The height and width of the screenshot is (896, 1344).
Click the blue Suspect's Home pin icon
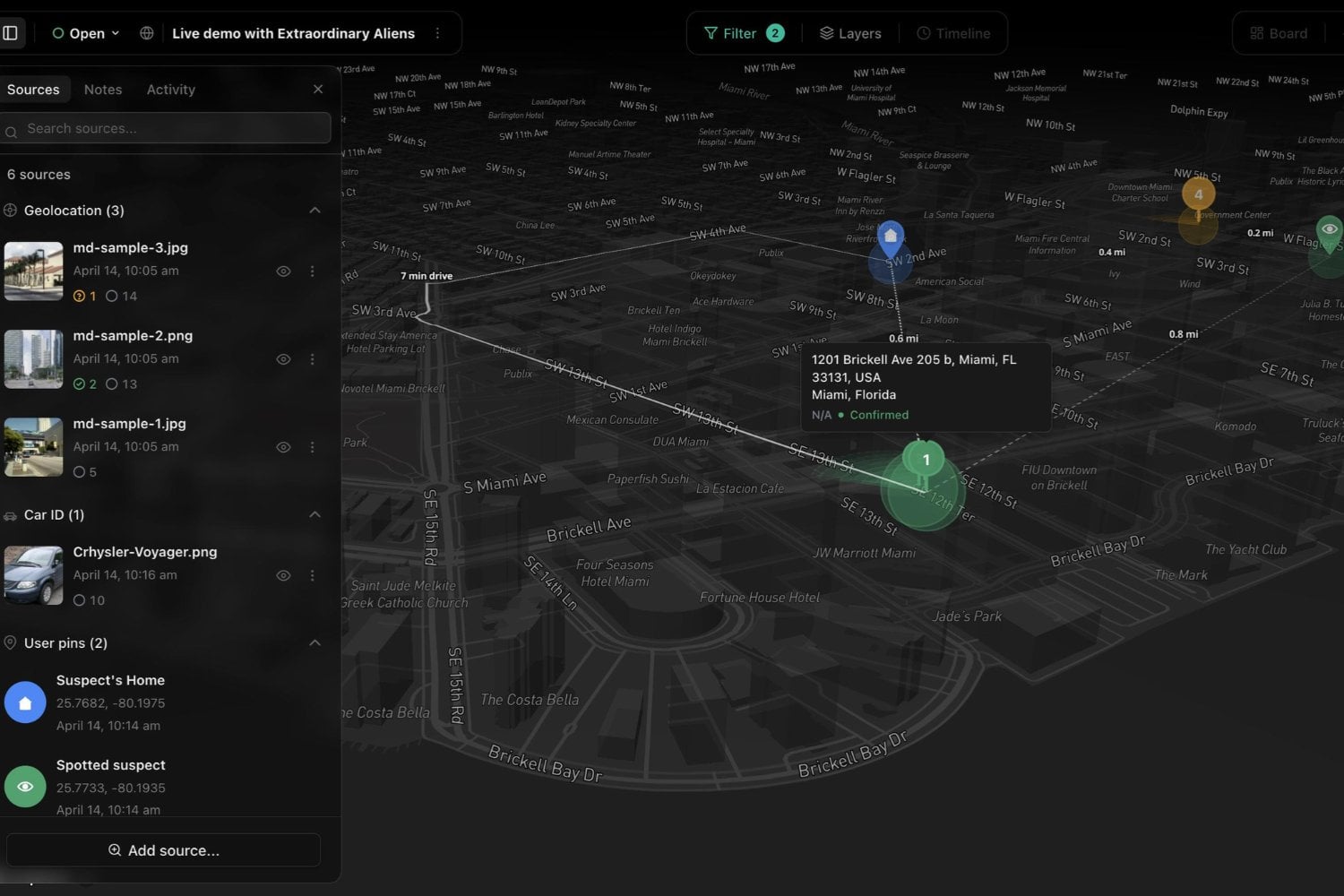pyautogui.click(x=25, y=702)
